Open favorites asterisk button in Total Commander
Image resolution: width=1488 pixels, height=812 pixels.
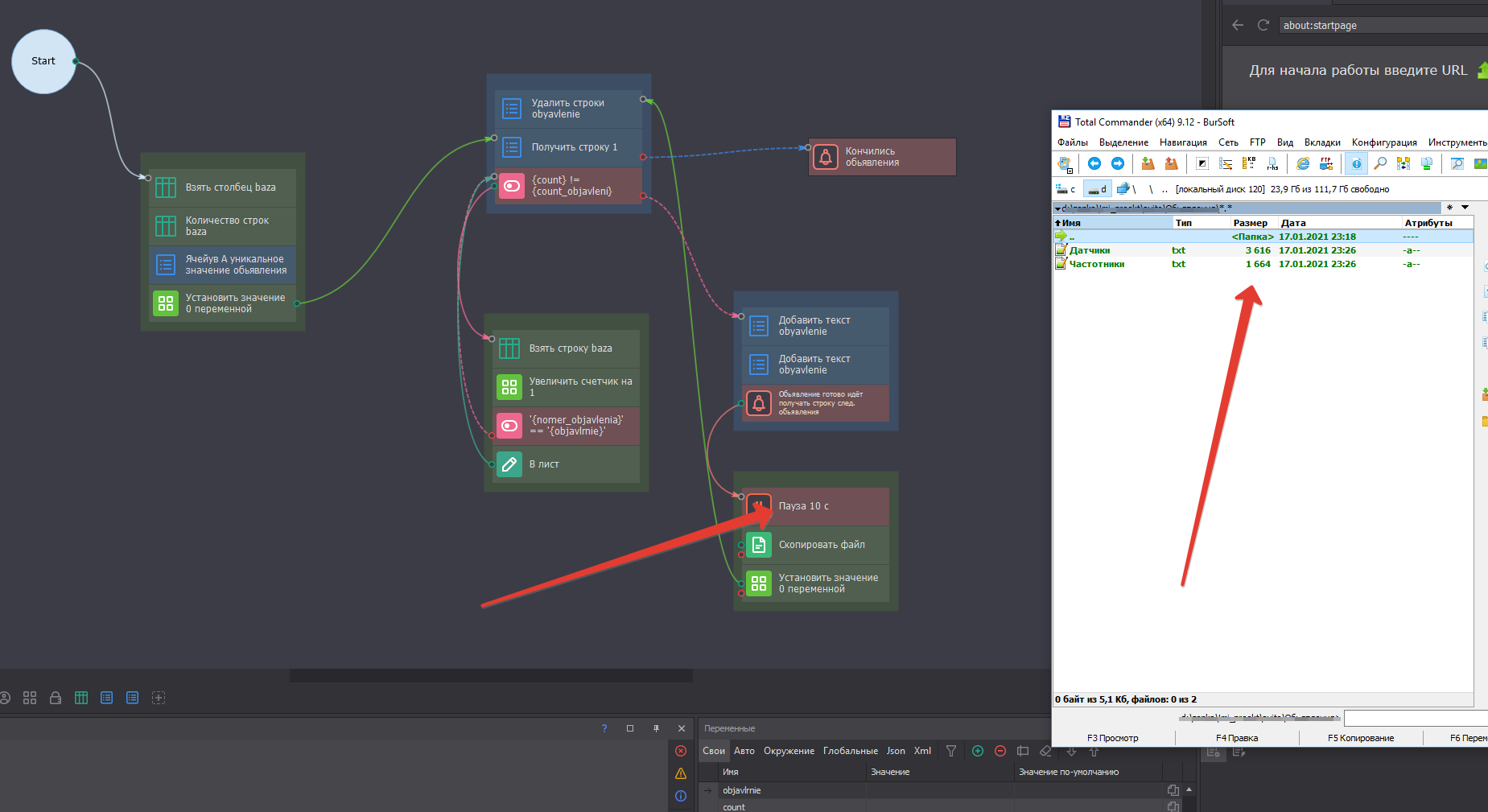tap(1450, 208)
